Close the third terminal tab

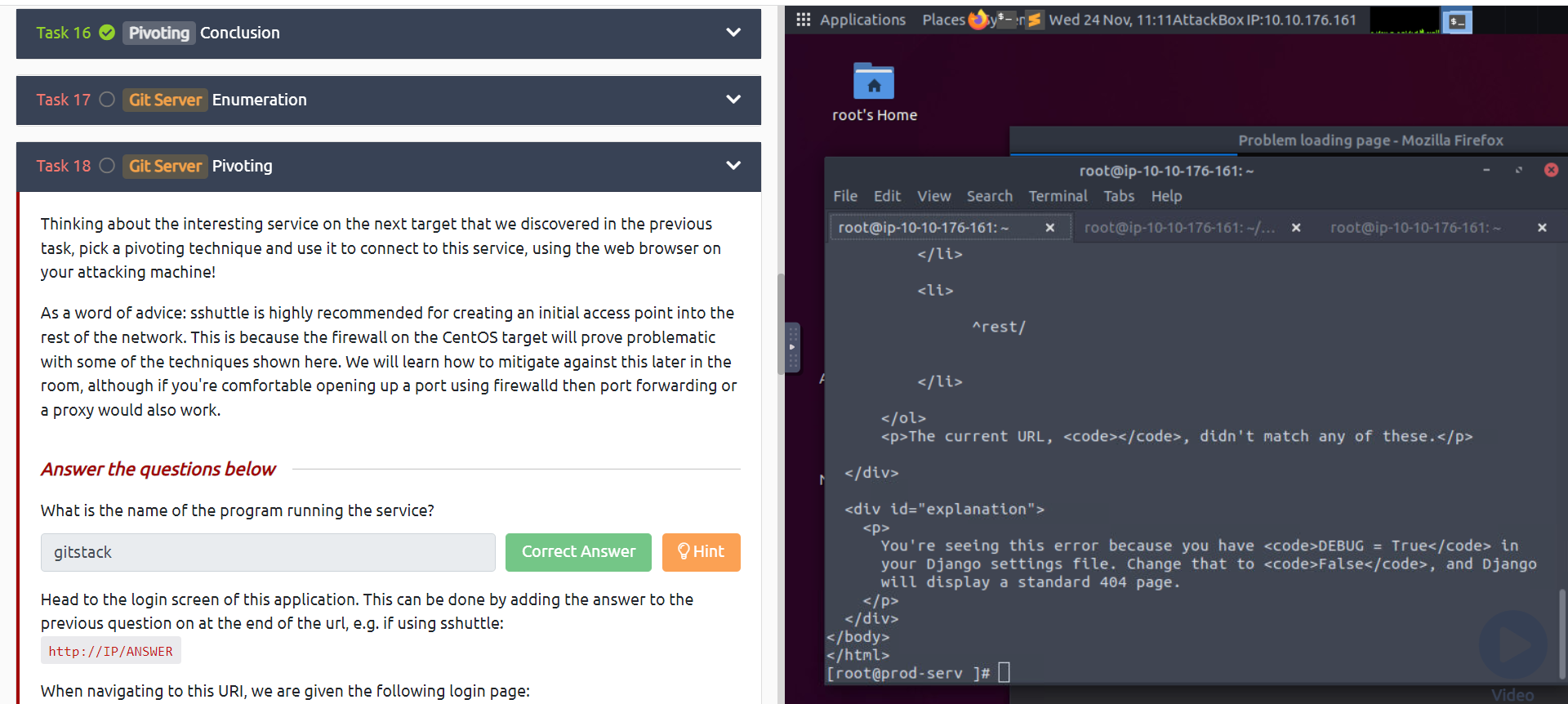[1542, 228]
